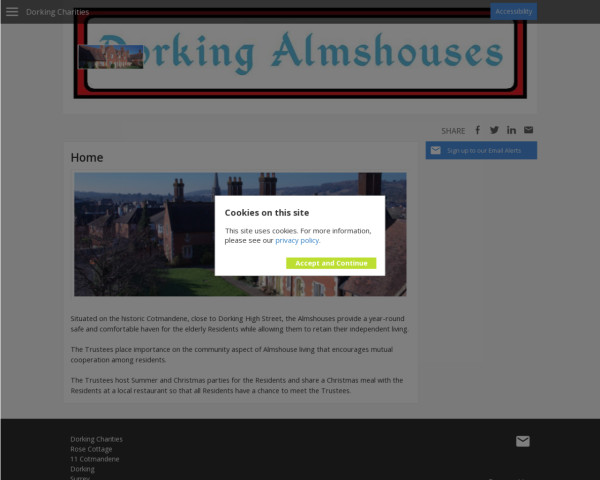
Task: Sign up to our Email Alerts
Action: pos(481,150)
